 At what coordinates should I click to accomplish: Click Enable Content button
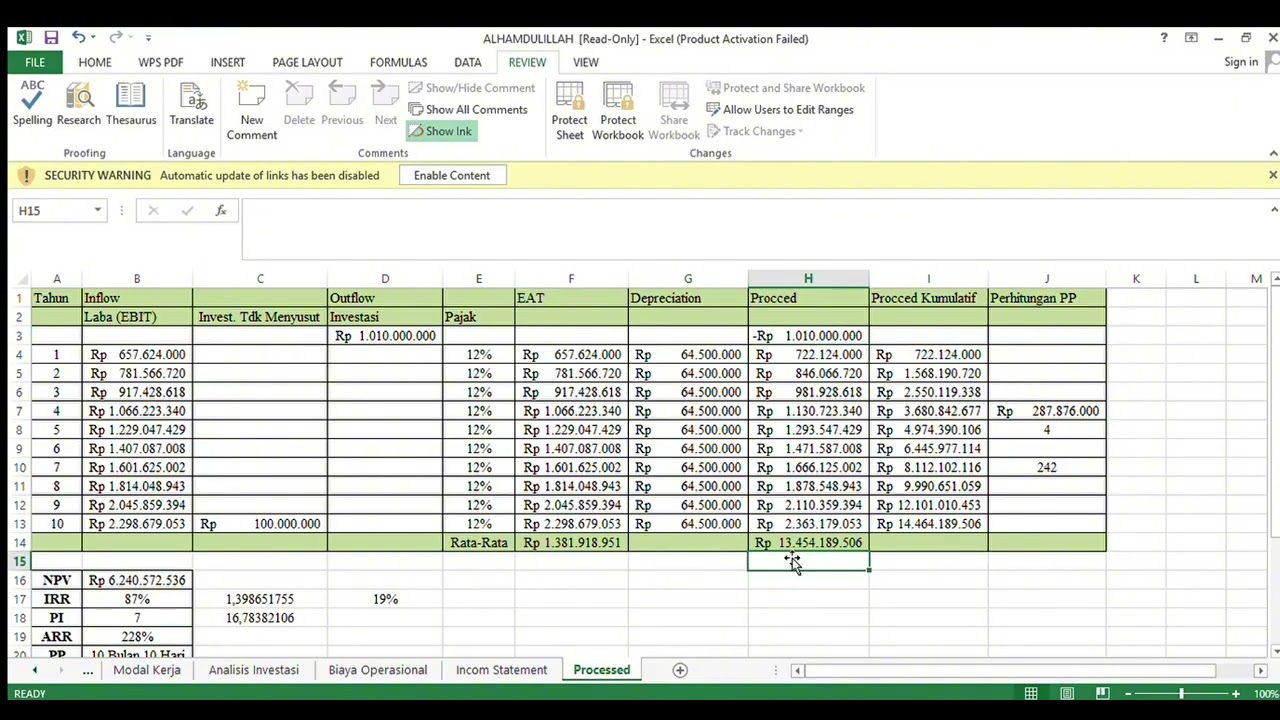tap(452, 175)
